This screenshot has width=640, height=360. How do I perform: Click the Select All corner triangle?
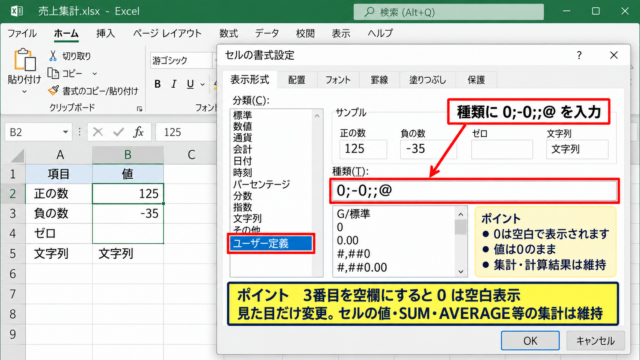18,156
